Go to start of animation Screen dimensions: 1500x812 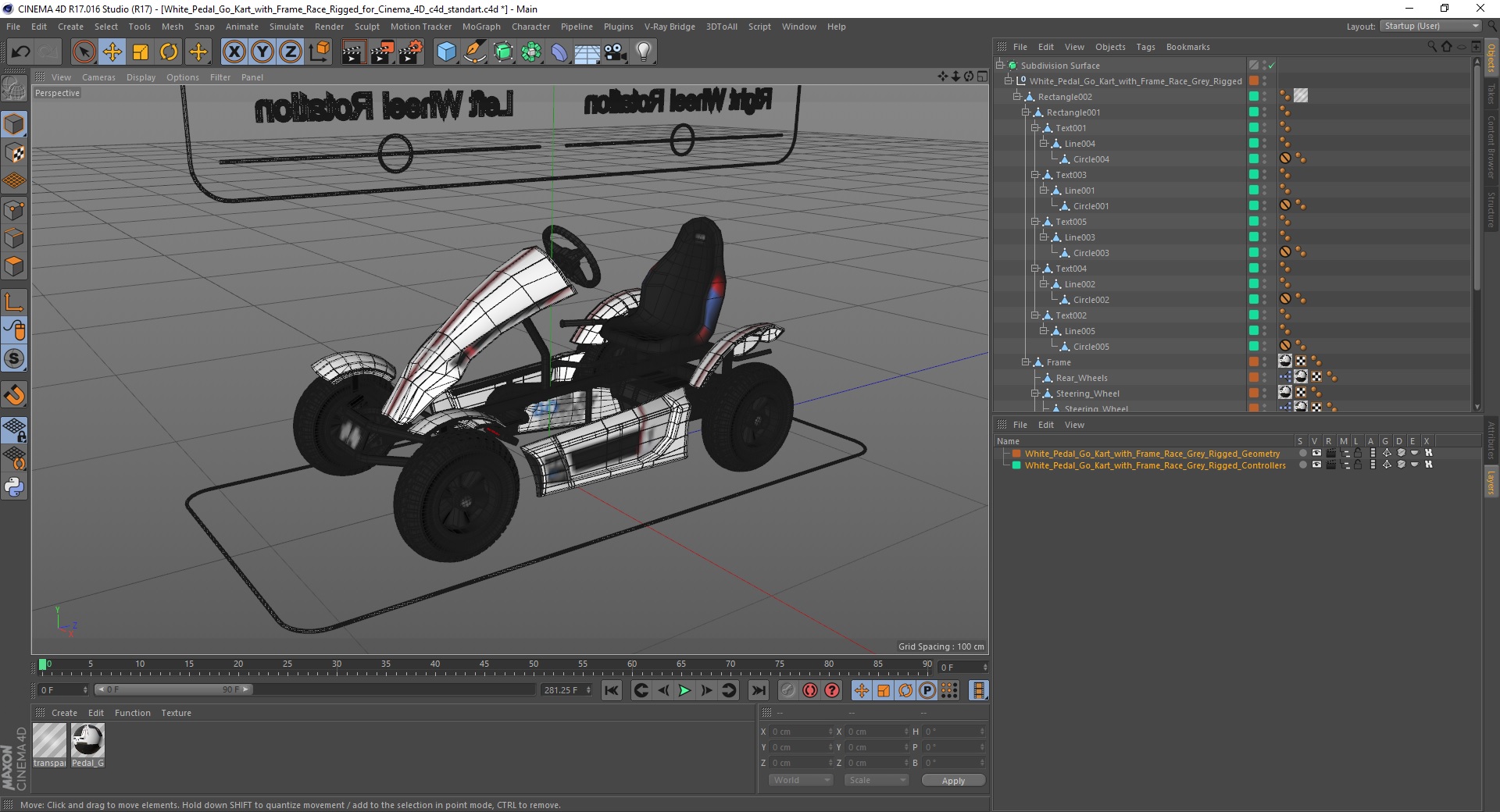612,690
